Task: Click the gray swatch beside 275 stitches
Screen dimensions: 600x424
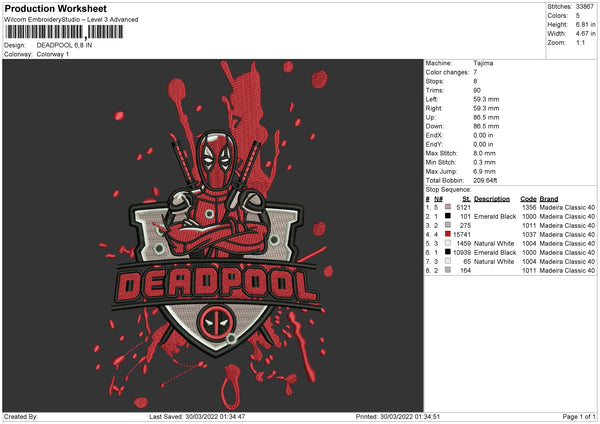Action: (448, 225)
